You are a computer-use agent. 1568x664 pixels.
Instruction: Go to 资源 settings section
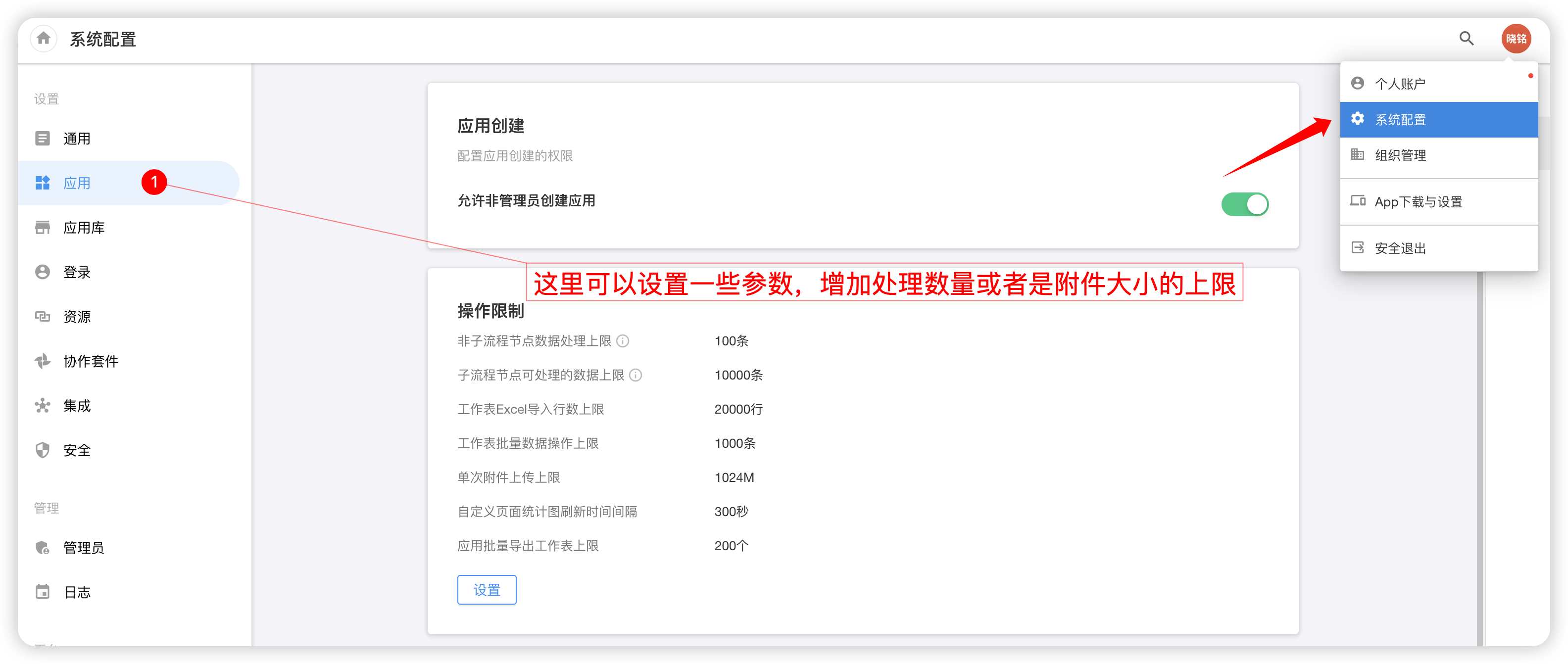77,317
